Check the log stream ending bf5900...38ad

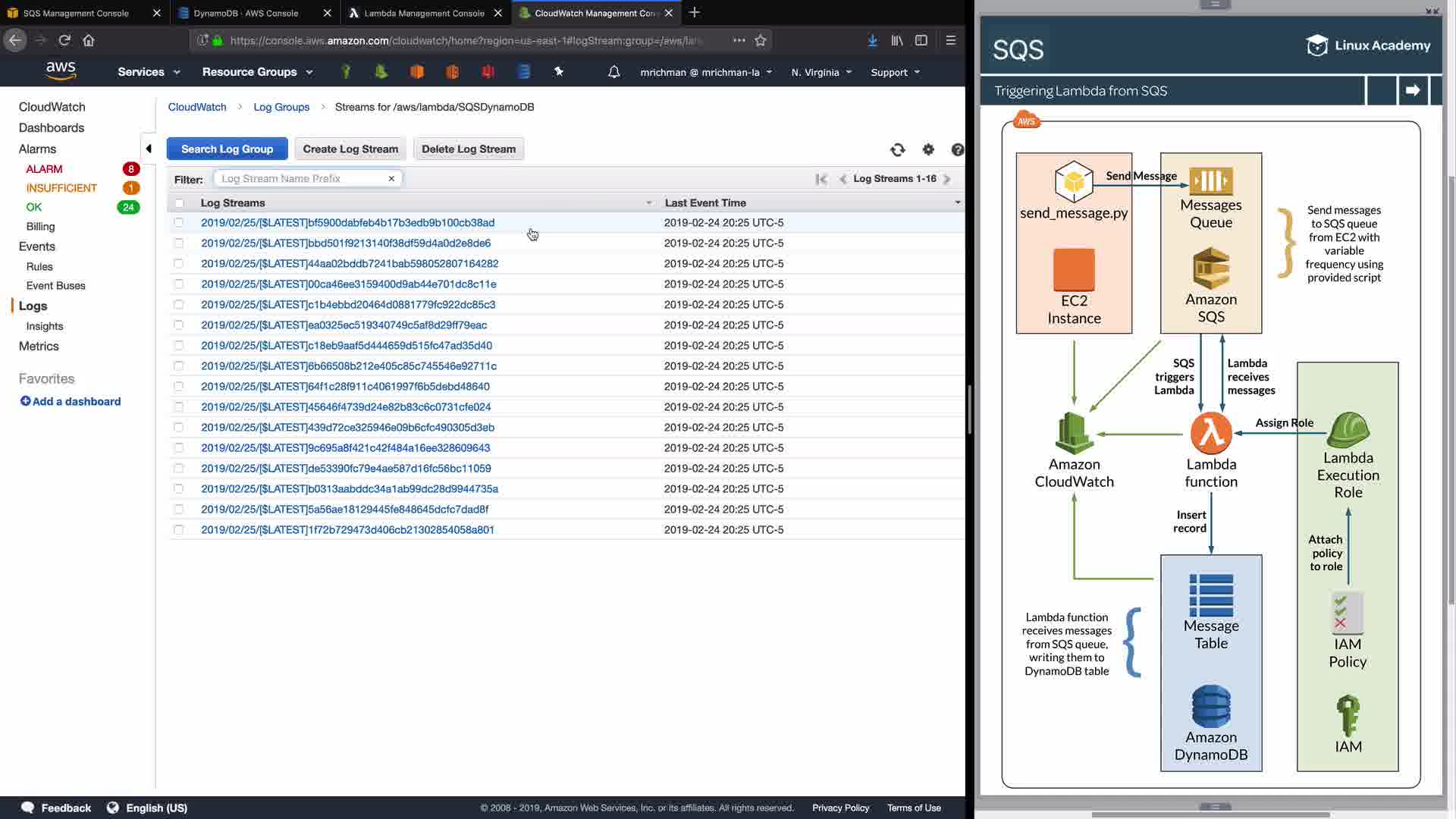click(x=179, y=223)
